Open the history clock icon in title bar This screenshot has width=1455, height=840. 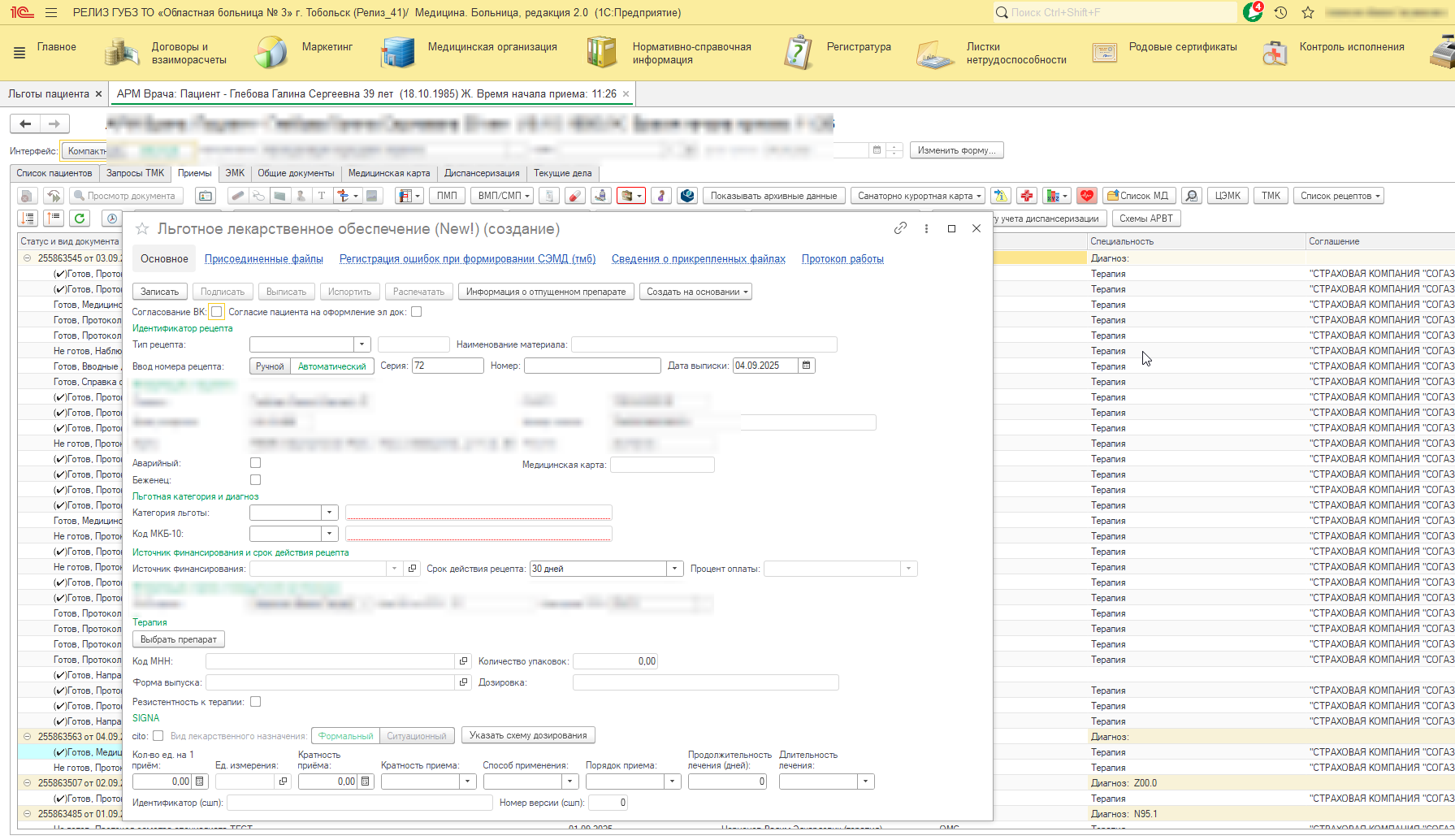1280,13
